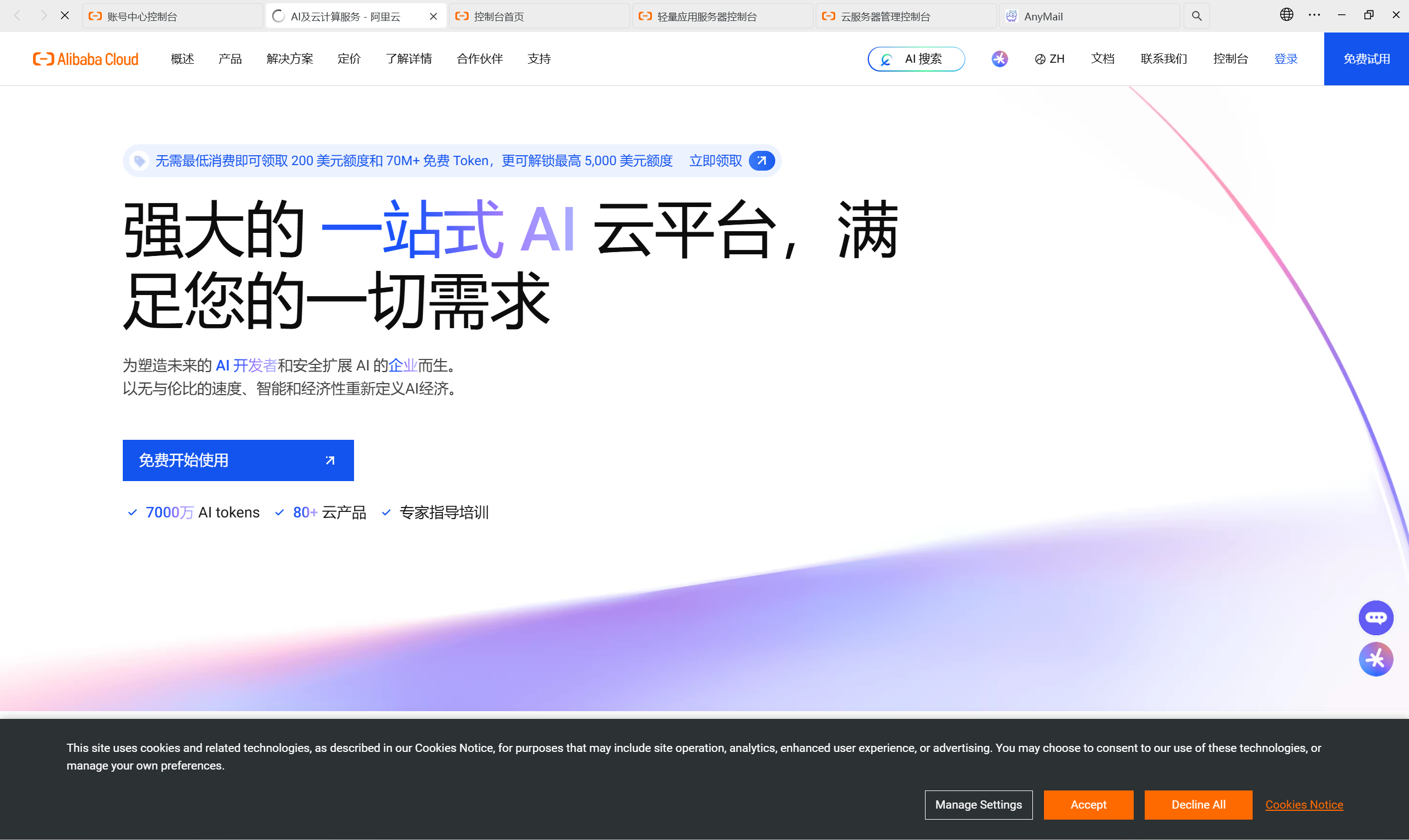Image resolution: width=1409 pixels, height=840 pixels.
Task: Click the floating AI assistant bubble above chat icon
Action: 1376,658
